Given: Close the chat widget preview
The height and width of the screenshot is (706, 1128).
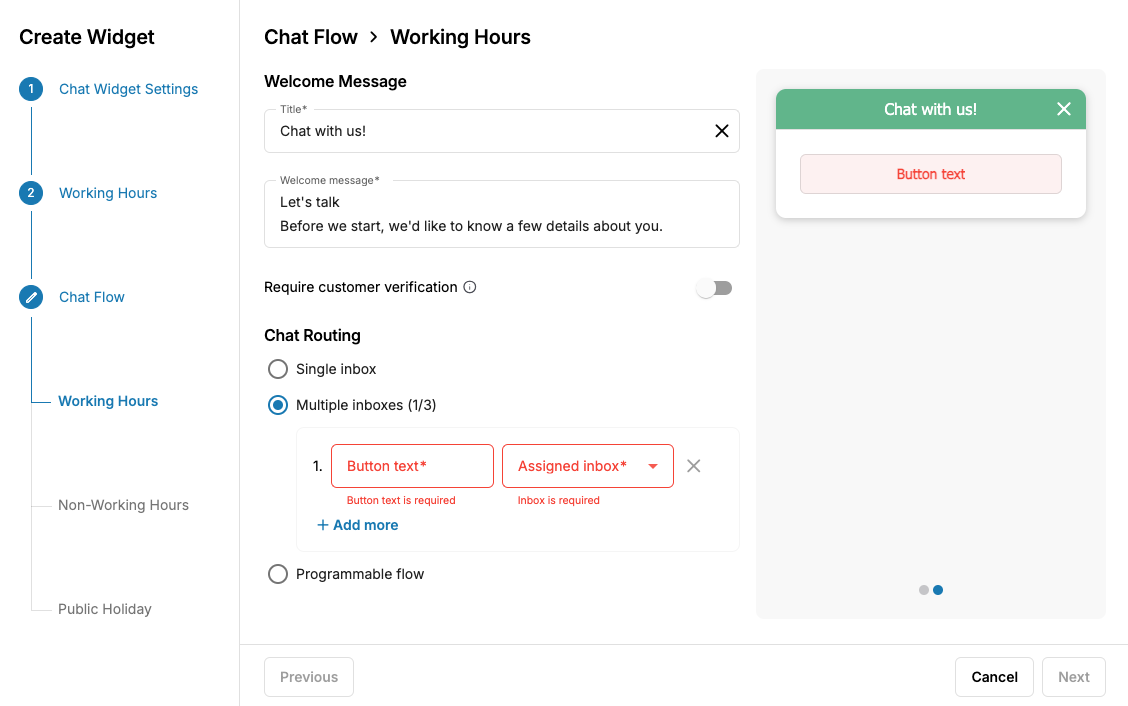Looking at the screenshot, I should coord(1064,109).
